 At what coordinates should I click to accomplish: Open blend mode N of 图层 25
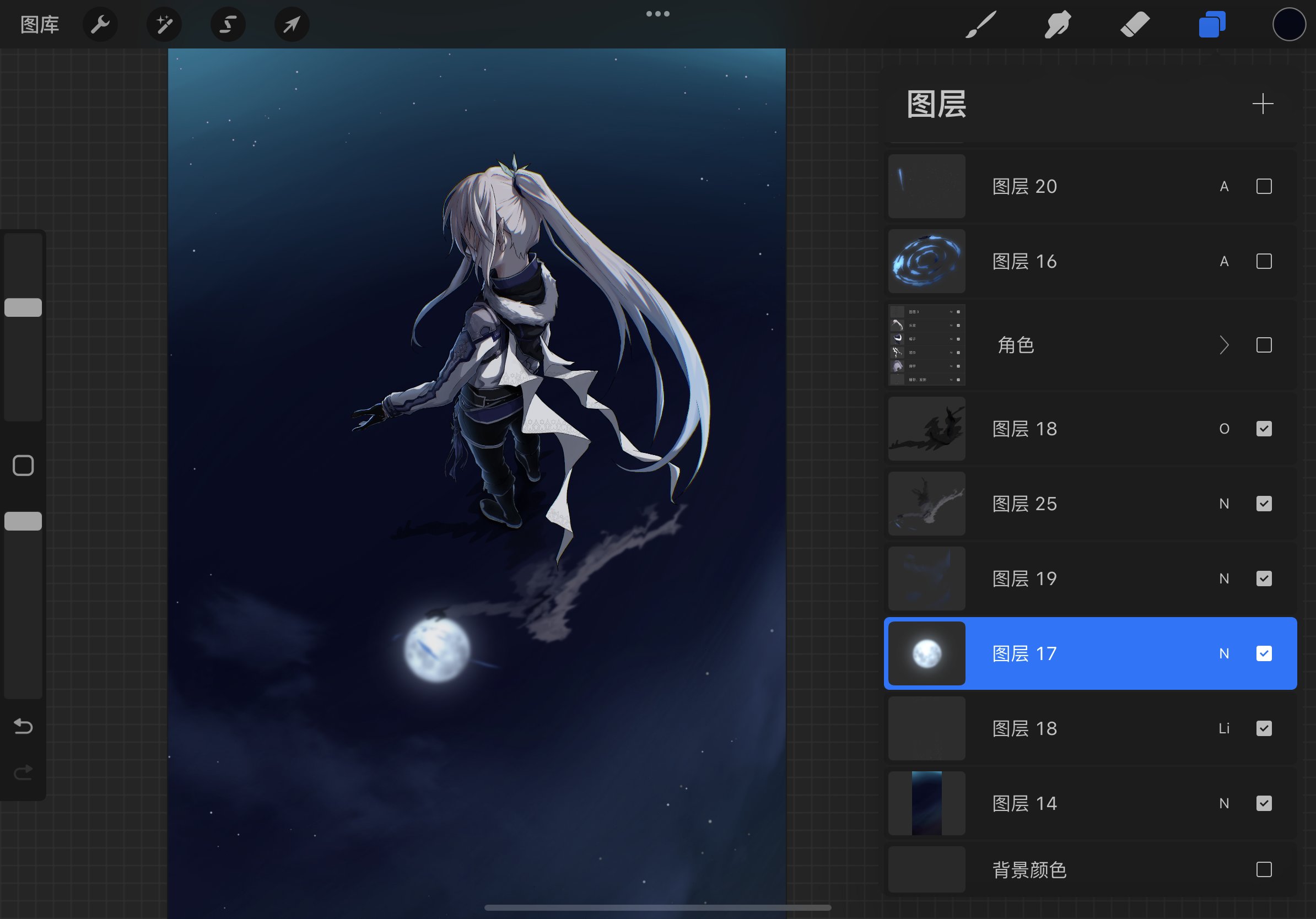(1224, 504)
